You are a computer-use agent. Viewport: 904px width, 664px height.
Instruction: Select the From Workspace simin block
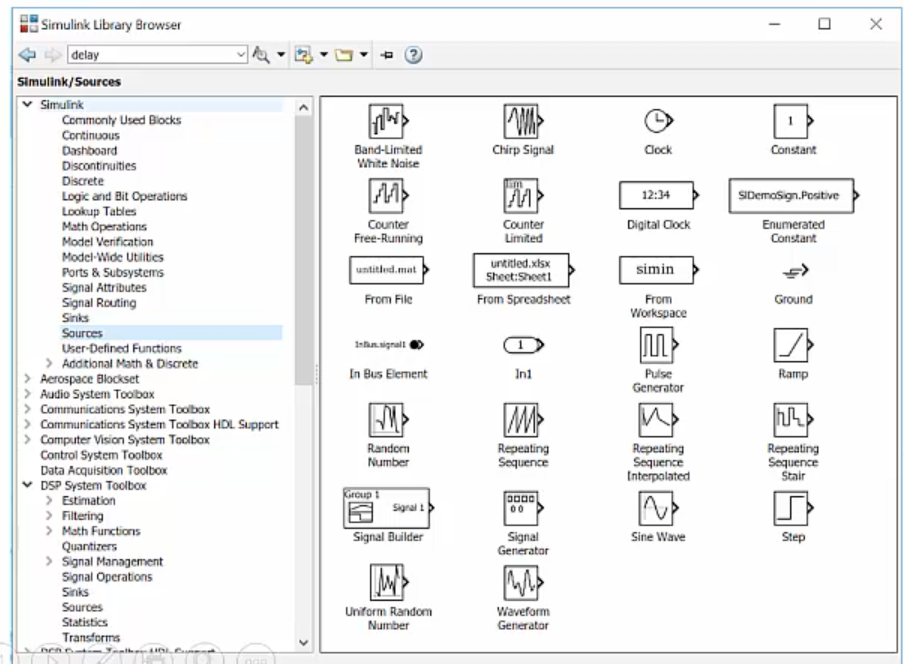coord(658,270)
